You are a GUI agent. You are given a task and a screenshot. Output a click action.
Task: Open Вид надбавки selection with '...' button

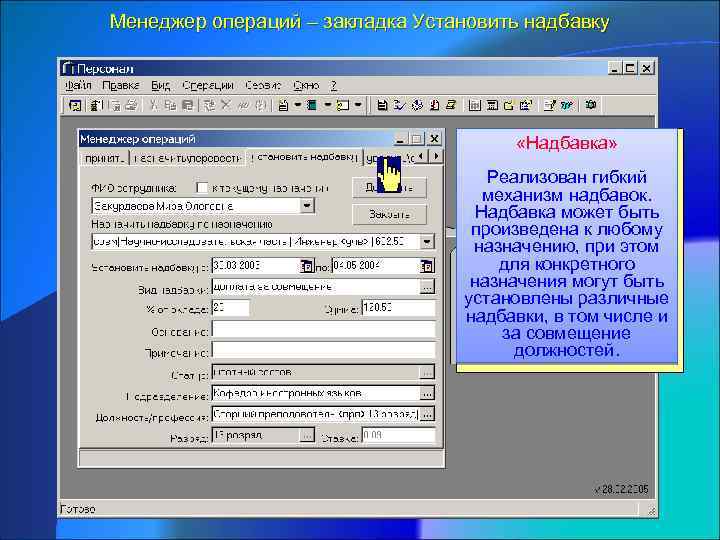427,287
